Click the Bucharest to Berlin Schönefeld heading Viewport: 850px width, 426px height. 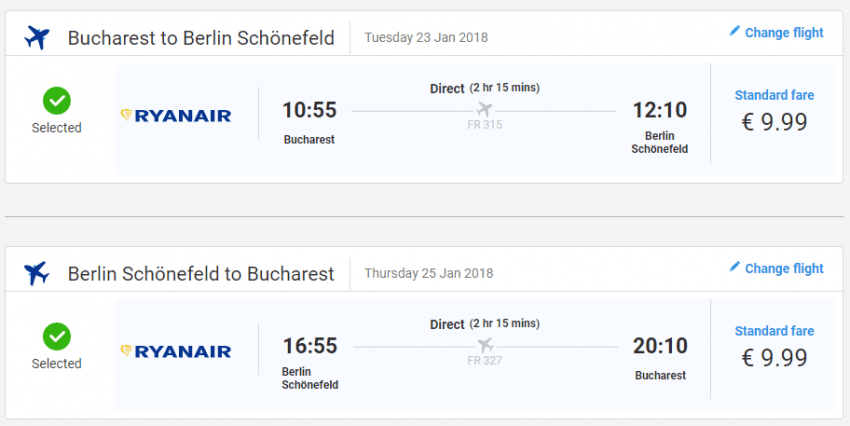coord(201,38)
